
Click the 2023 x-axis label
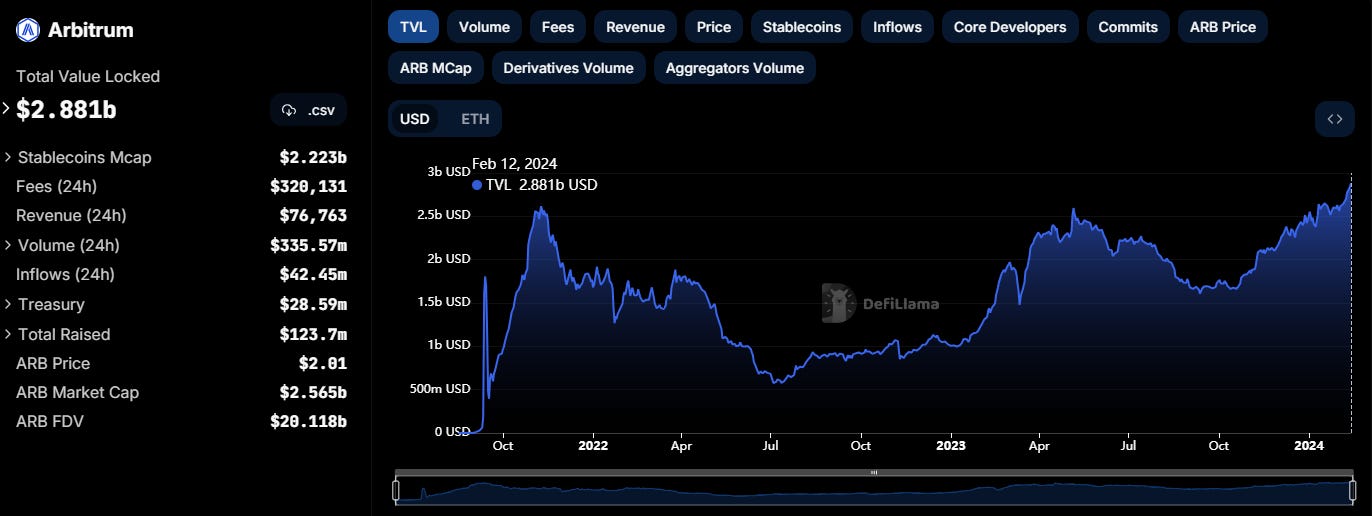coord(950,446)
